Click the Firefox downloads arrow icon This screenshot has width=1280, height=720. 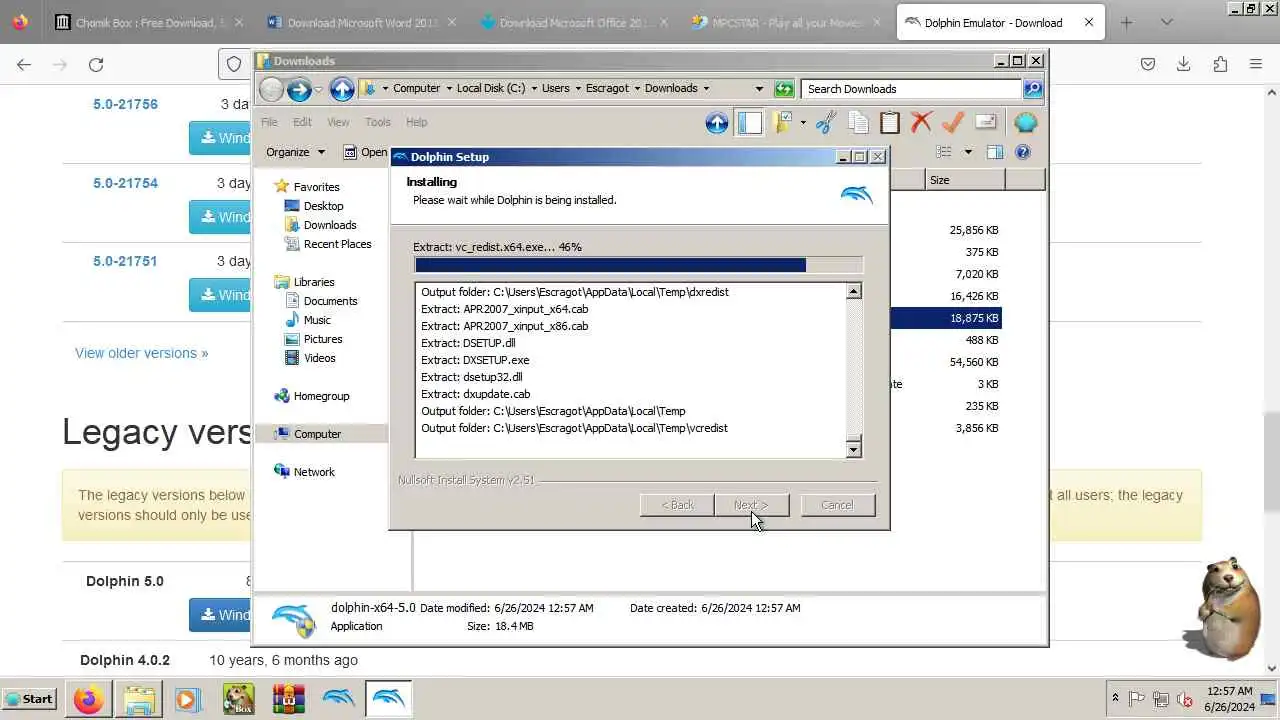[x=1183, y=64]
